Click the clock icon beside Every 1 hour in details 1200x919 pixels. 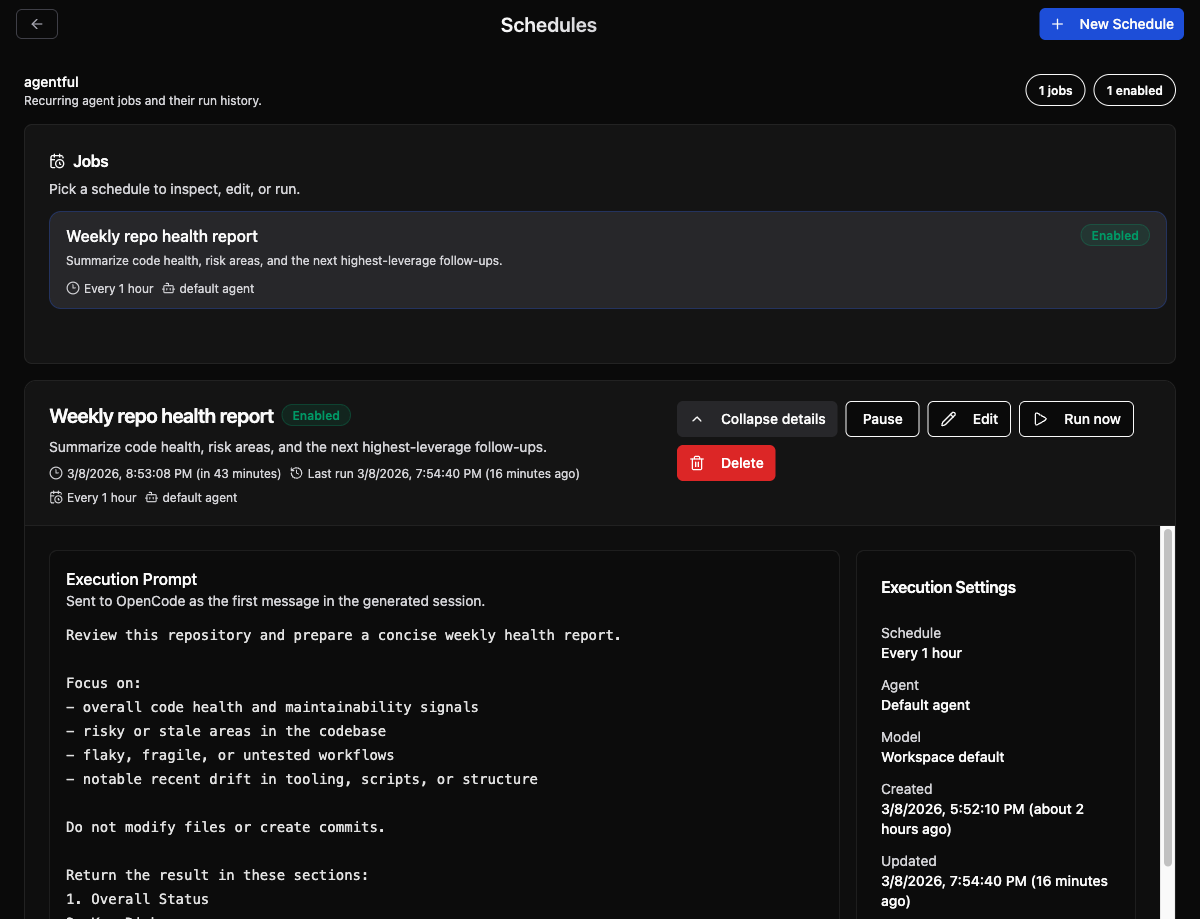tap(56, 497)
